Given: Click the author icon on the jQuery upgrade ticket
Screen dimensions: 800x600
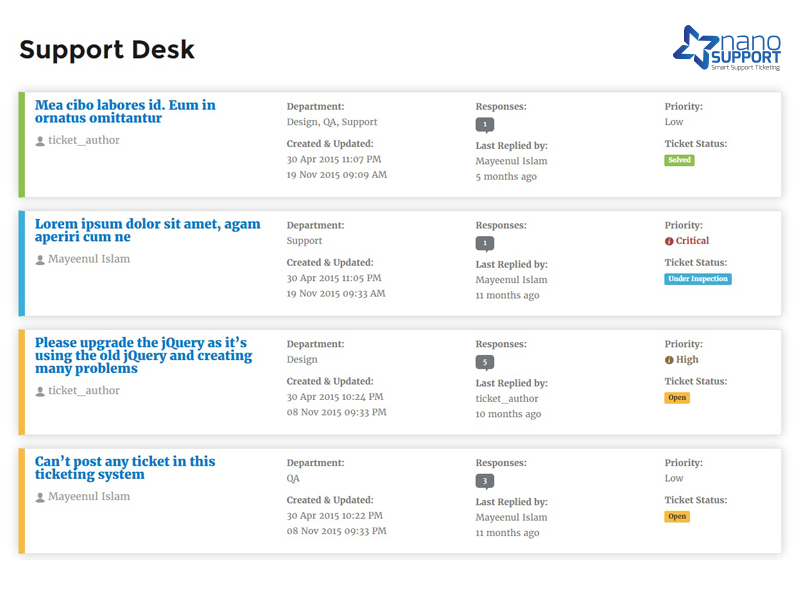Looking at the screenshot, I should click(x=38, y=390).
